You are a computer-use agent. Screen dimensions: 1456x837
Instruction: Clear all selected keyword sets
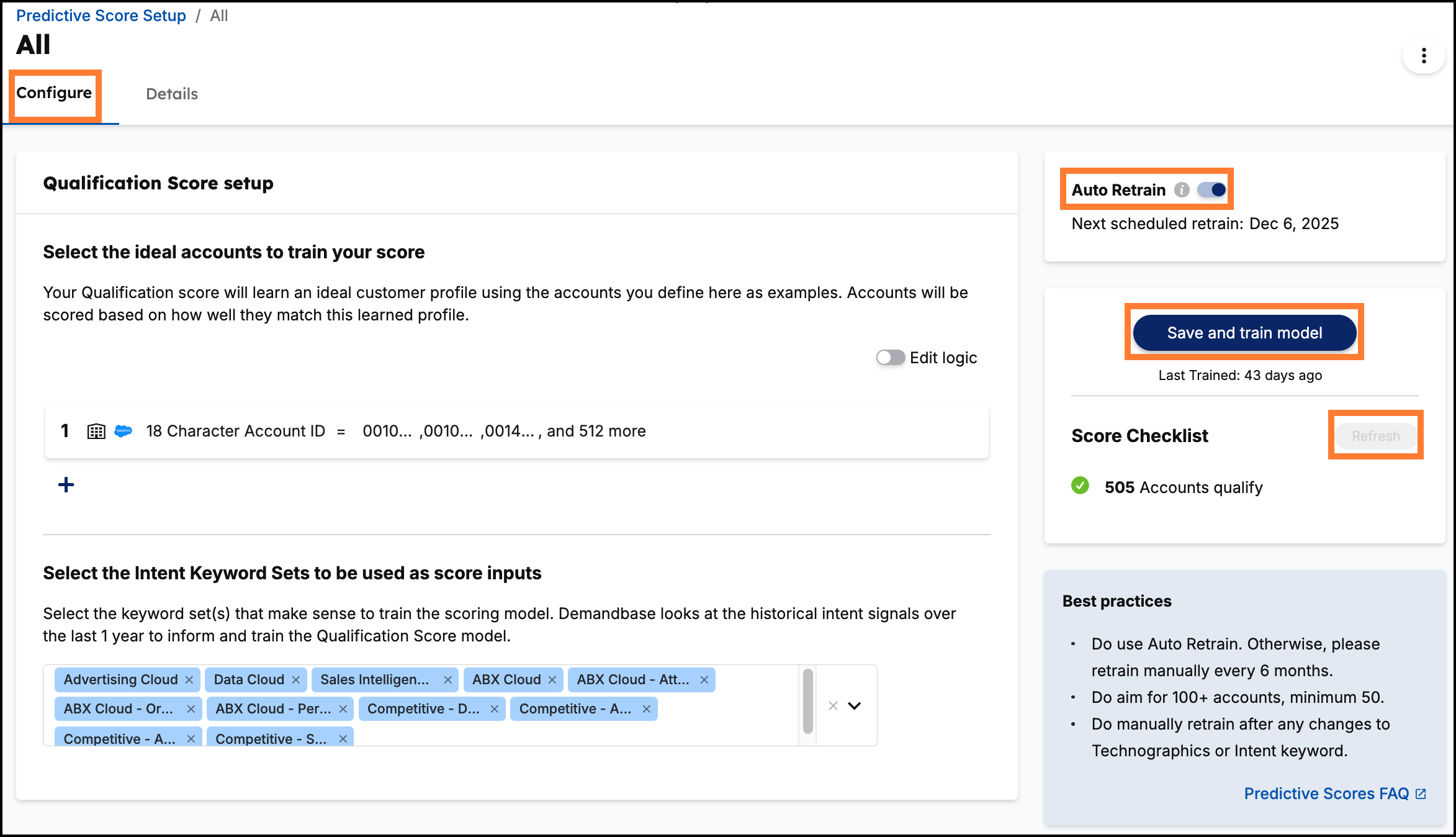tap(834, 706)
